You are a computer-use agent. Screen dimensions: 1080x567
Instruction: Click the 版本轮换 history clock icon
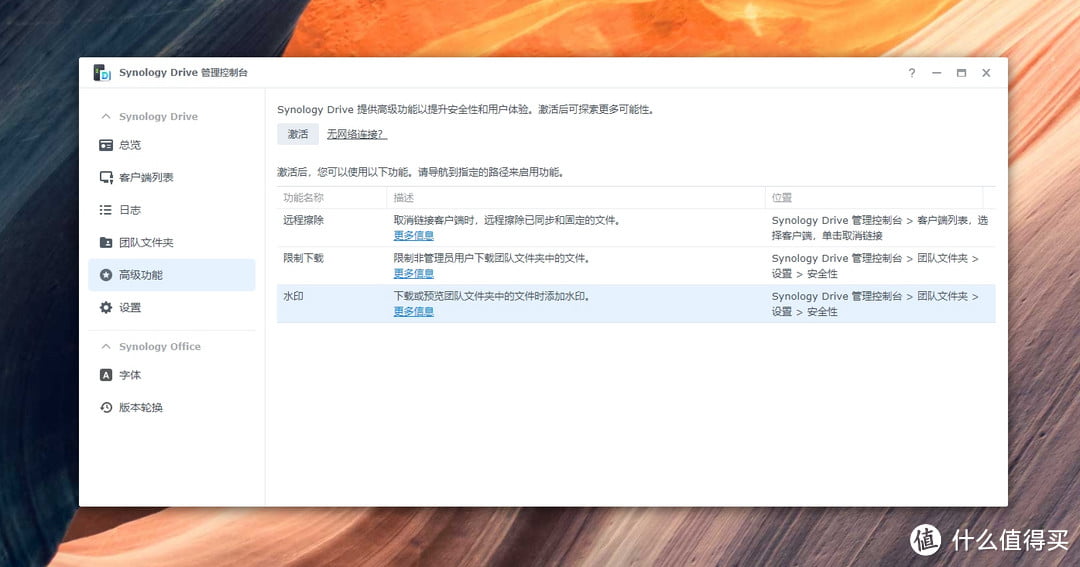(x=106, y=407)
